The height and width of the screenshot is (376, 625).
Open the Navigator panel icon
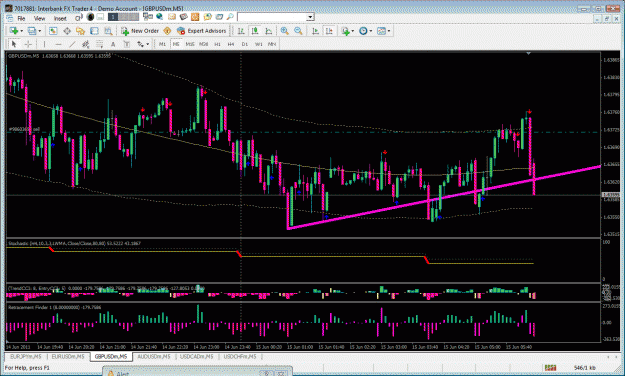tap(81, 31)
